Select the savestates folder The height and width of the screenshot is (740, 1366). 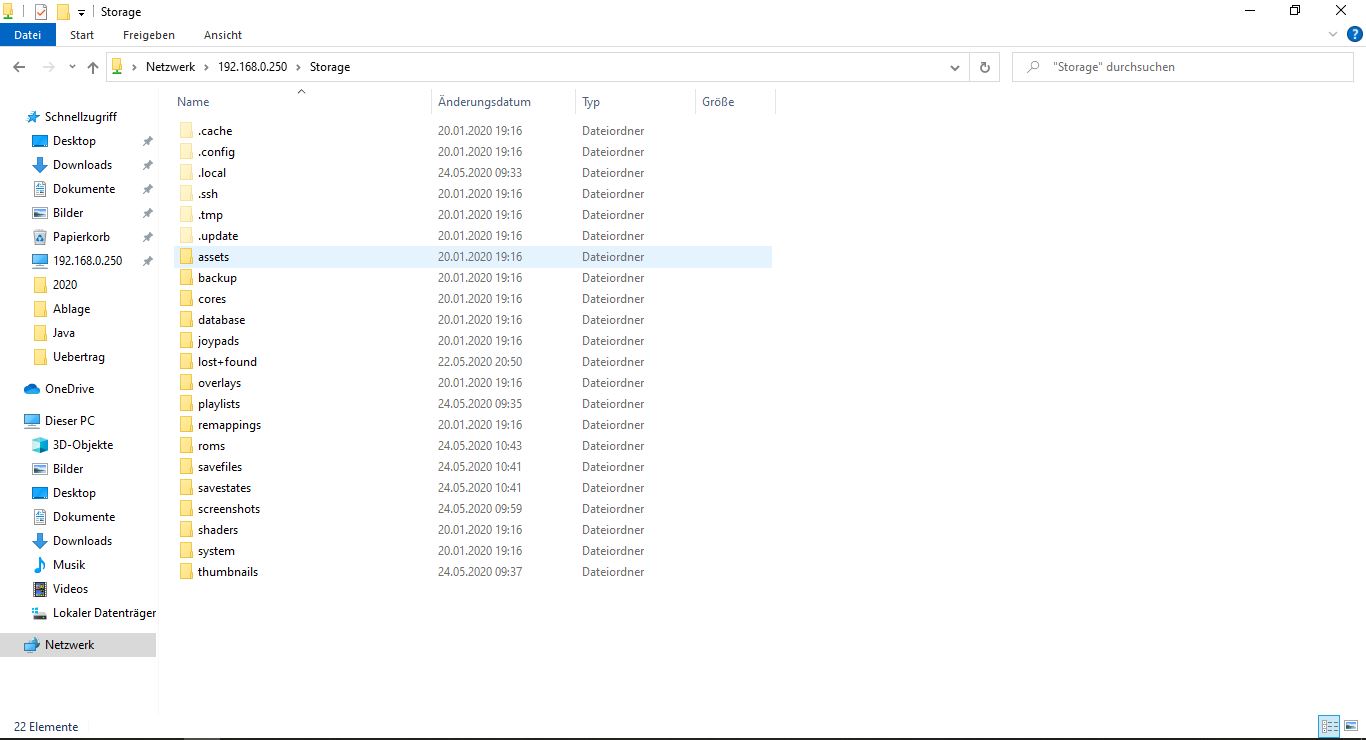[x=224, y=488]
